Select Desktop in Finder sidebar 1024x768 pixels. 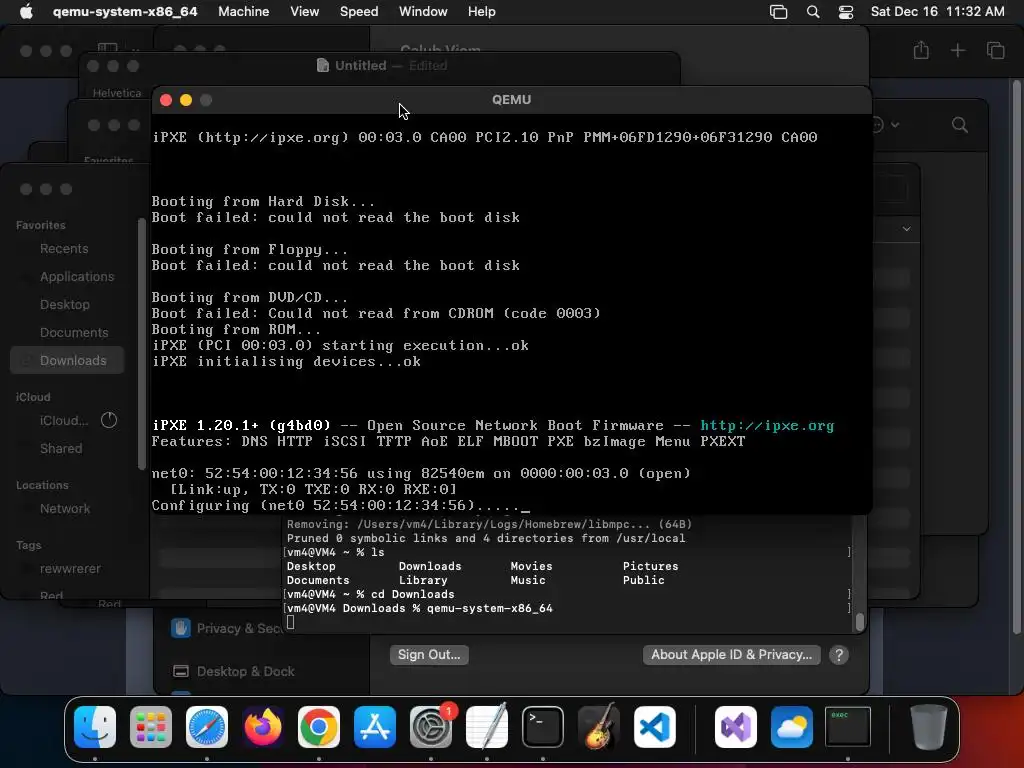tap(65, 304)
